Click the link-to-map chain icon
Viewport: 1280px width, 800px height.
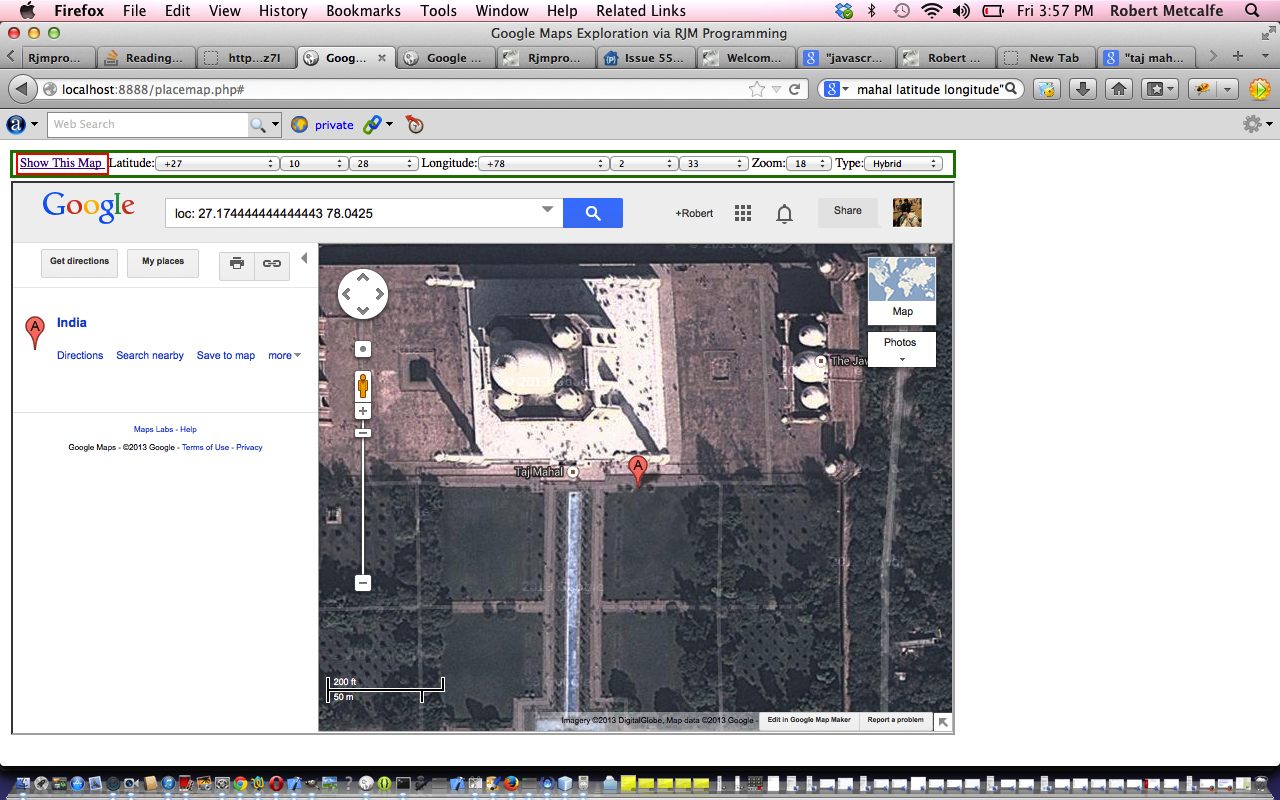click(x=271, y=263)
